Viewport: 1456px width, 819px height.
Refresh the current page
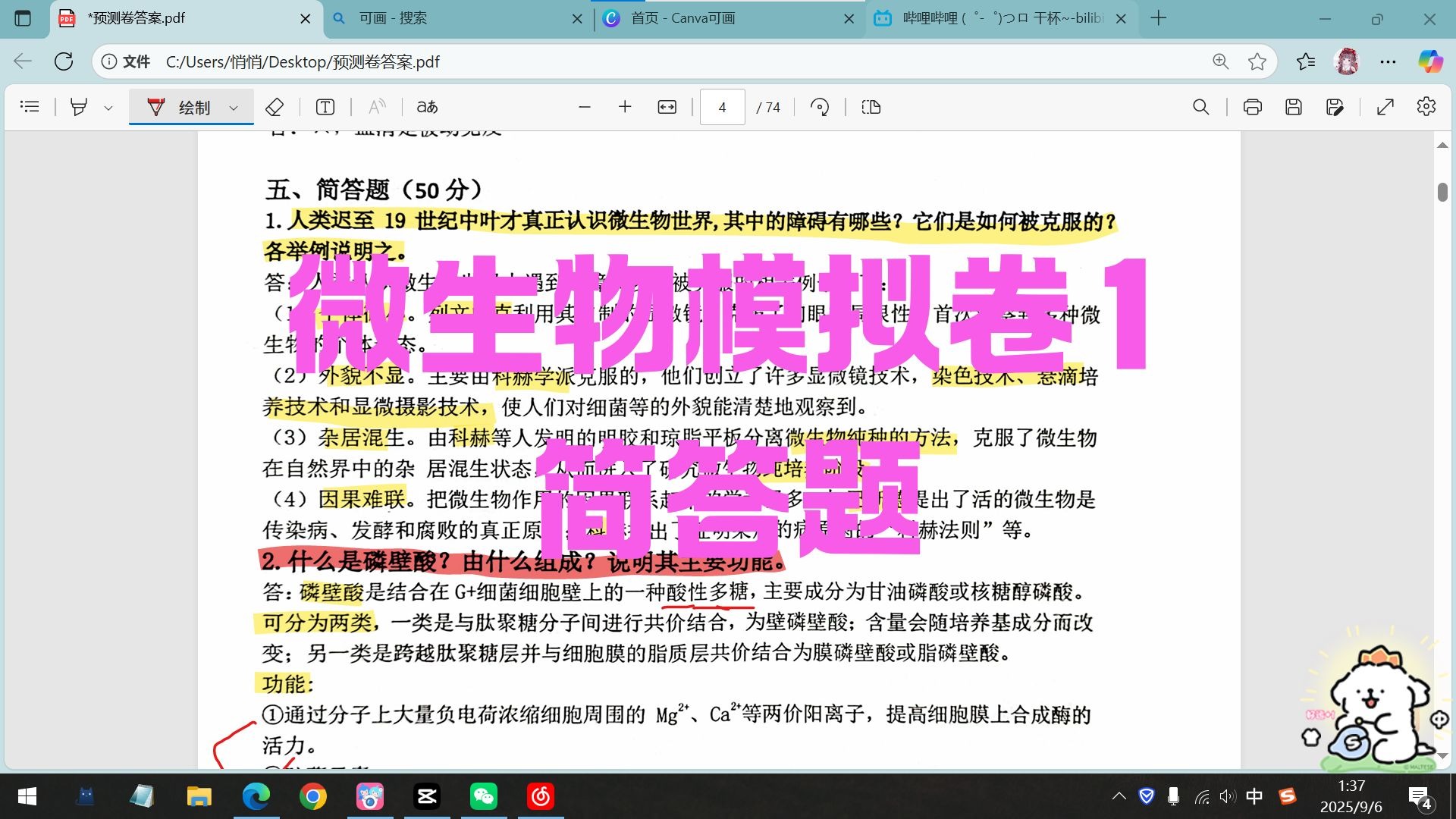pyautogui.click(x=64, y=61)
